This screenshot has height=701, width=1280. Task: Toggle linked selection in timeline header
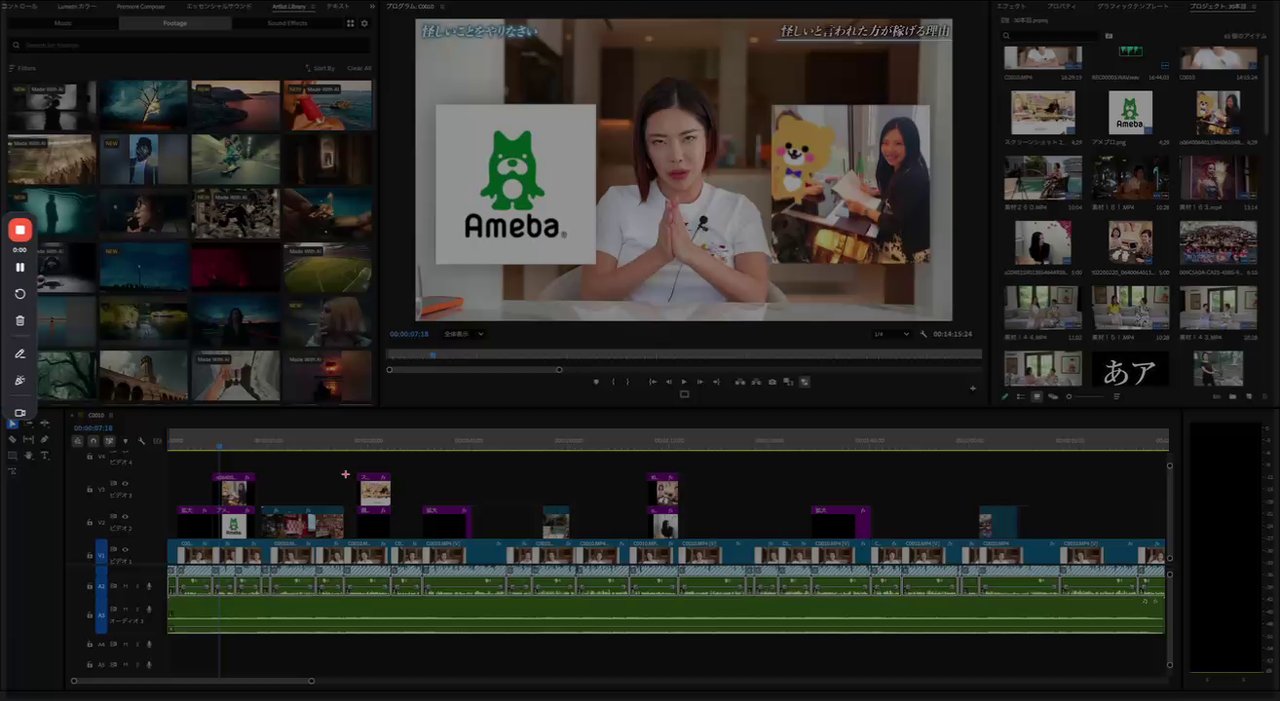110,441
